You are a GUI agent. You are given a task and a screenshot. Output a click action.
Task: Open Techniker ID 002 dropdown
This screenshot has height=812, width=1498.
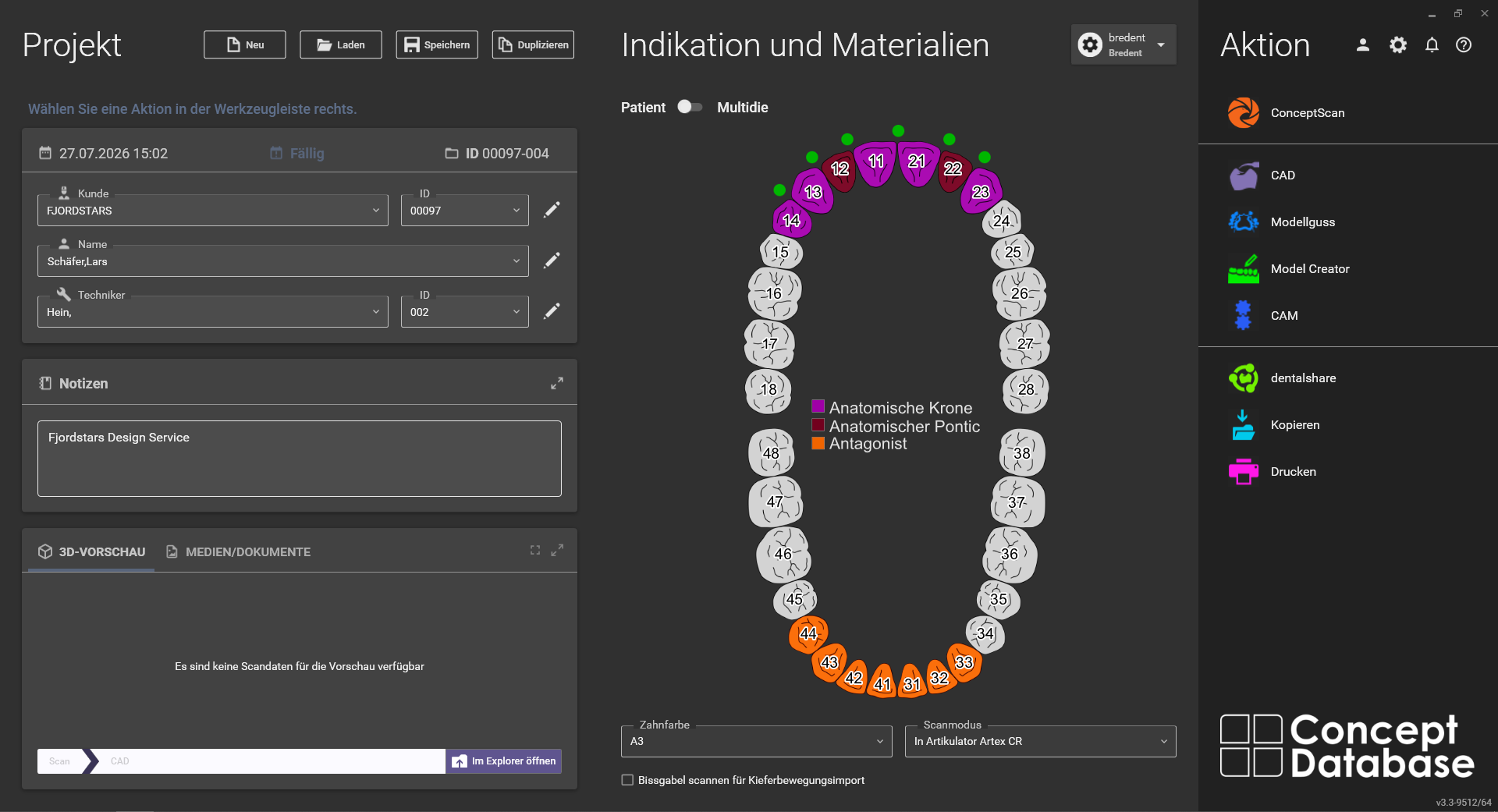(x=465, y=312)
